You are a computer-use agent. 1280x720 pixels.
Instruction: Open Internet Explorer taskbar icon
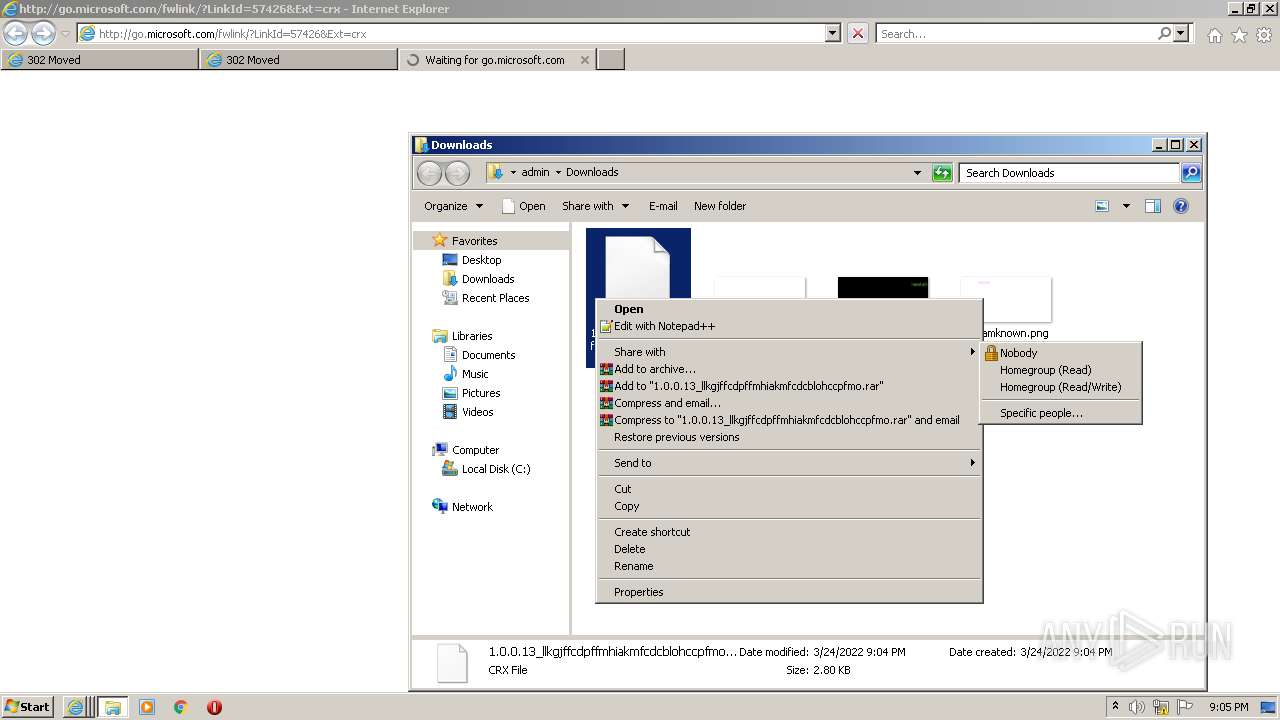pyautogui.click(x=75, y=707)
